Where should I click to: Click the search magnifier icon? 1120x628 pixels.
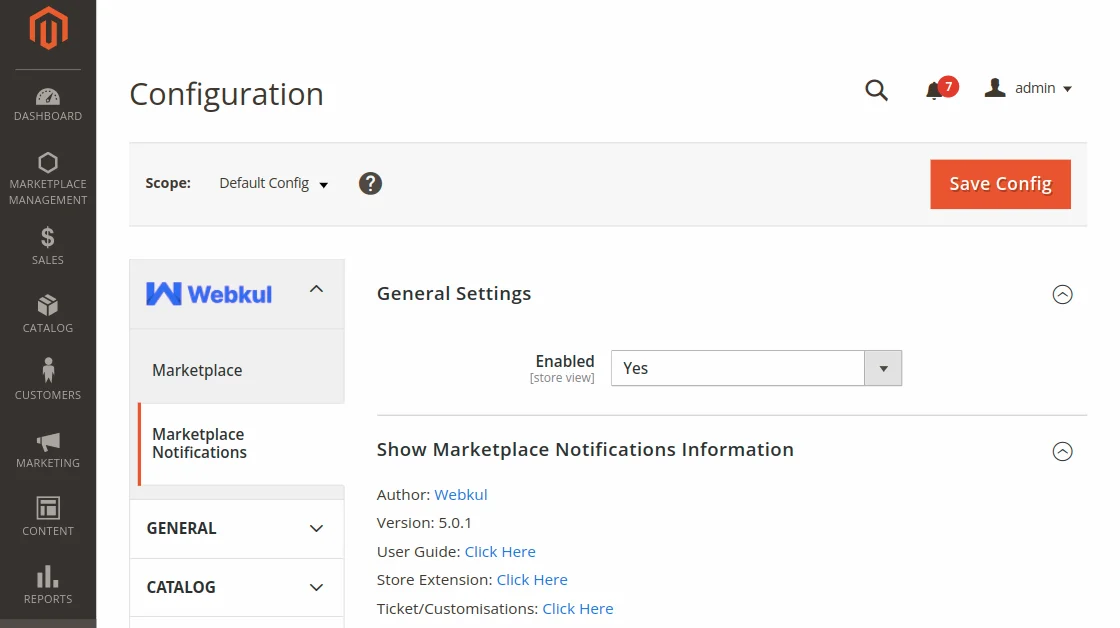[x=876, y=89]
